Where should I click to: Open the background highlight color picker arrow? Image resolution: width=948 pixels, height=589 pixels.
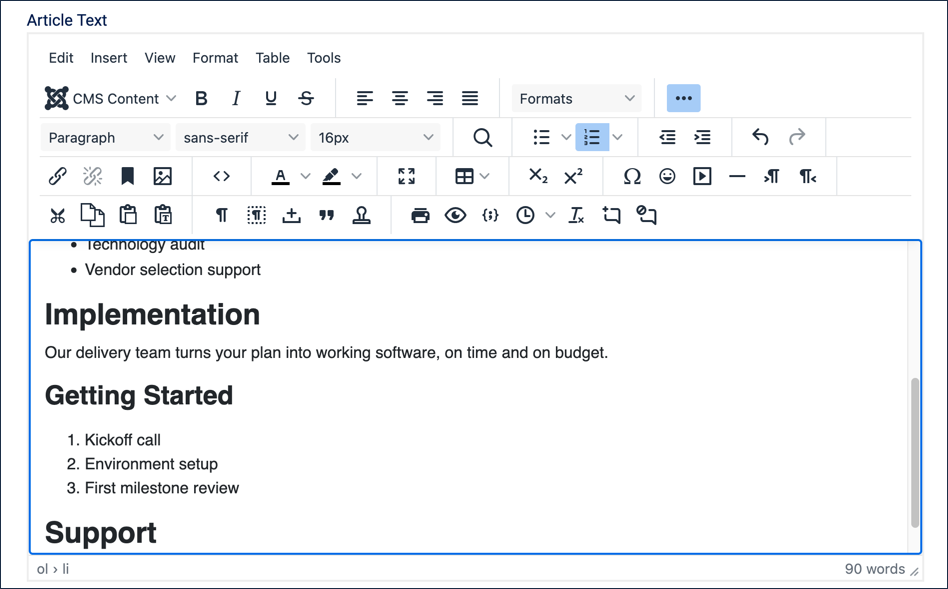356,176
